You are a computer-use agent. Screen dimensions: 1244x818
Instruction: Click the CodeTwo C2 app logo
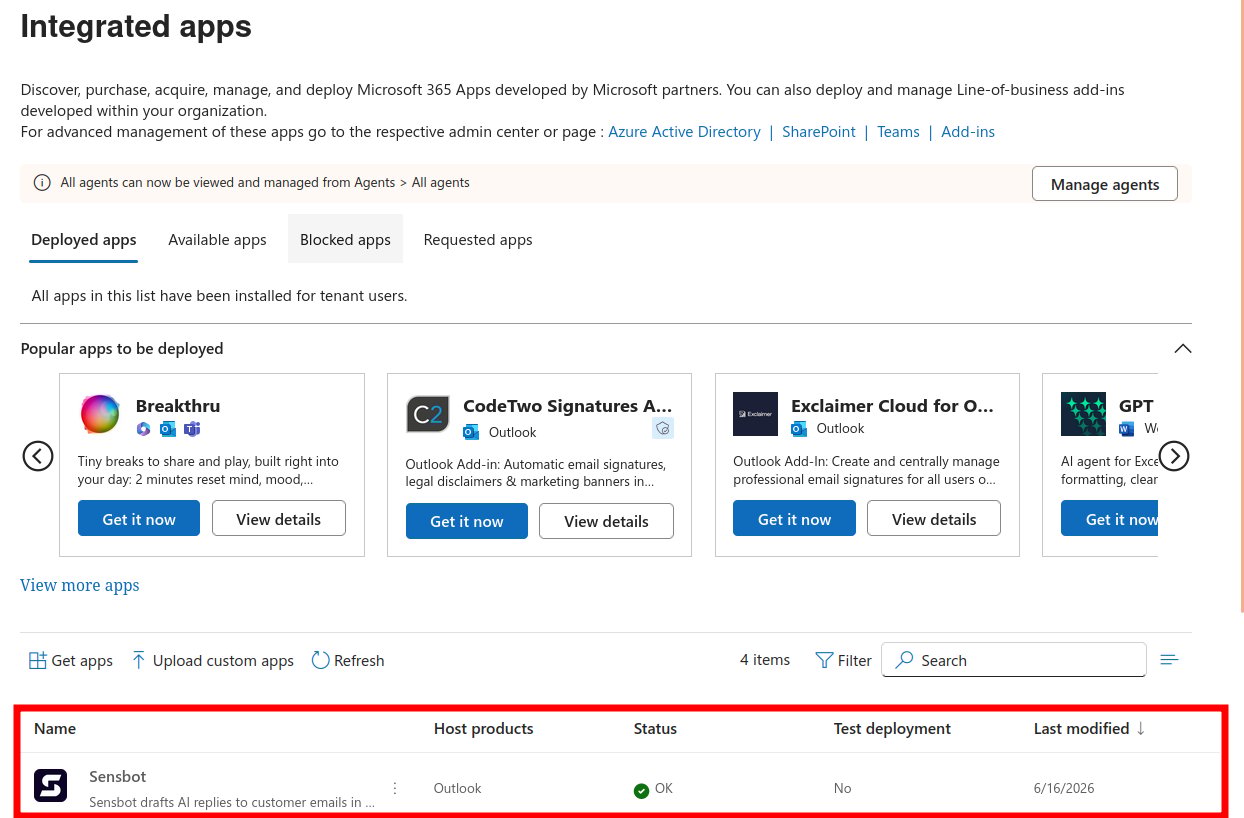(x=428, y=414)
